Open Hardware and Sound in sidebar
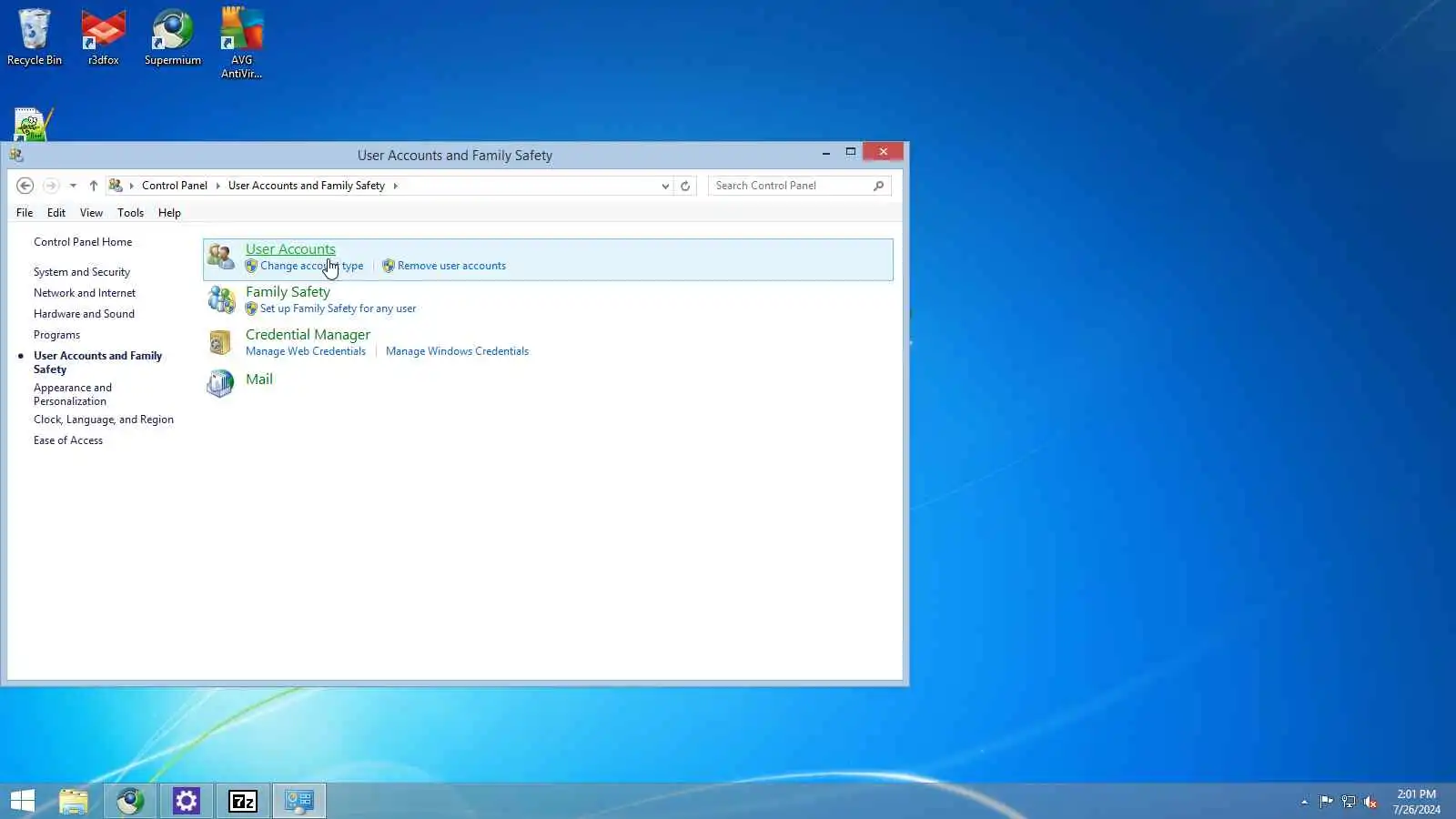 pos(84,314)
